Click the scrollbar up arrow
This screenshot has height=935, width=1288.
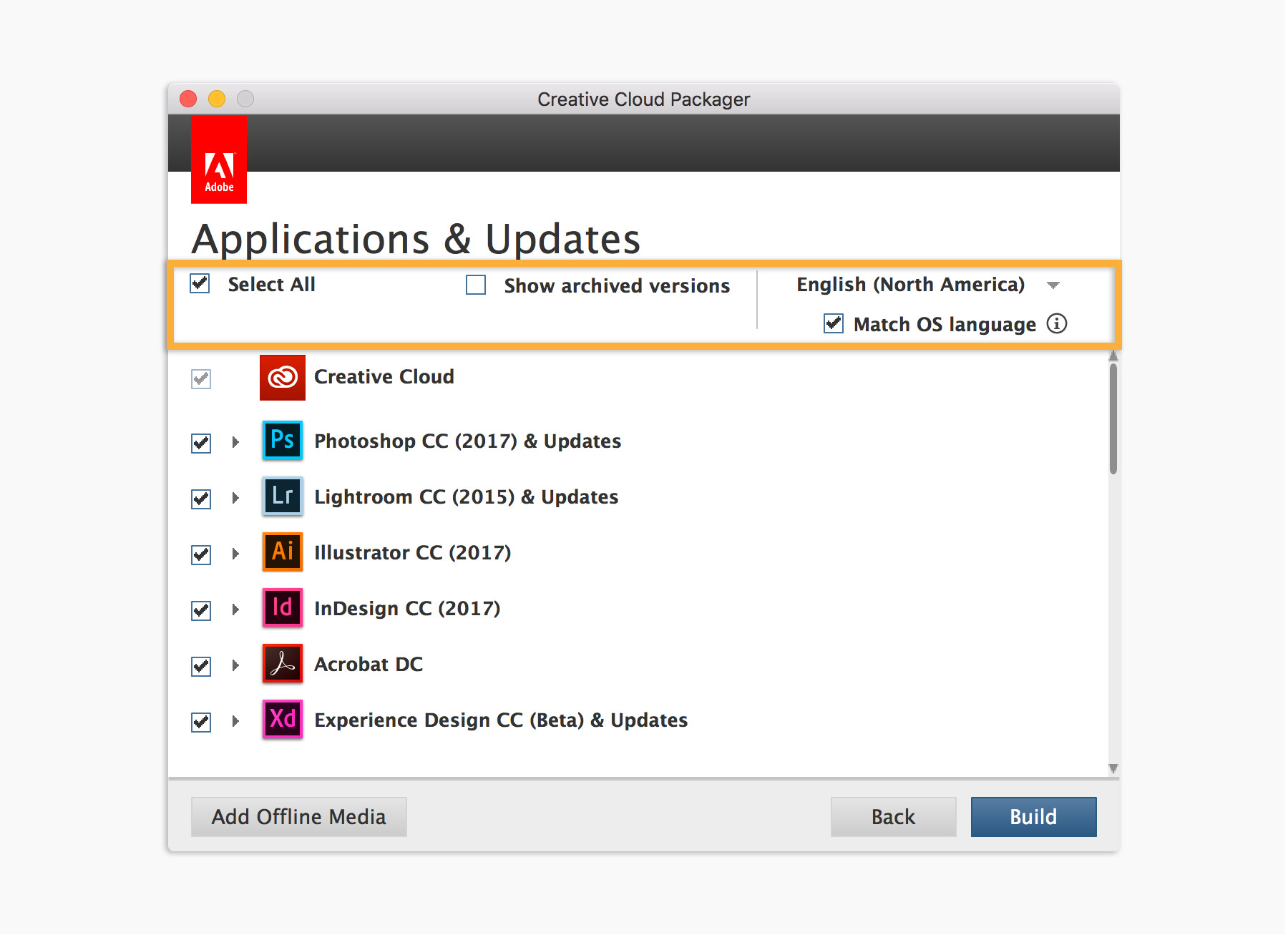pyautogui.click(x=1113, y=356)
